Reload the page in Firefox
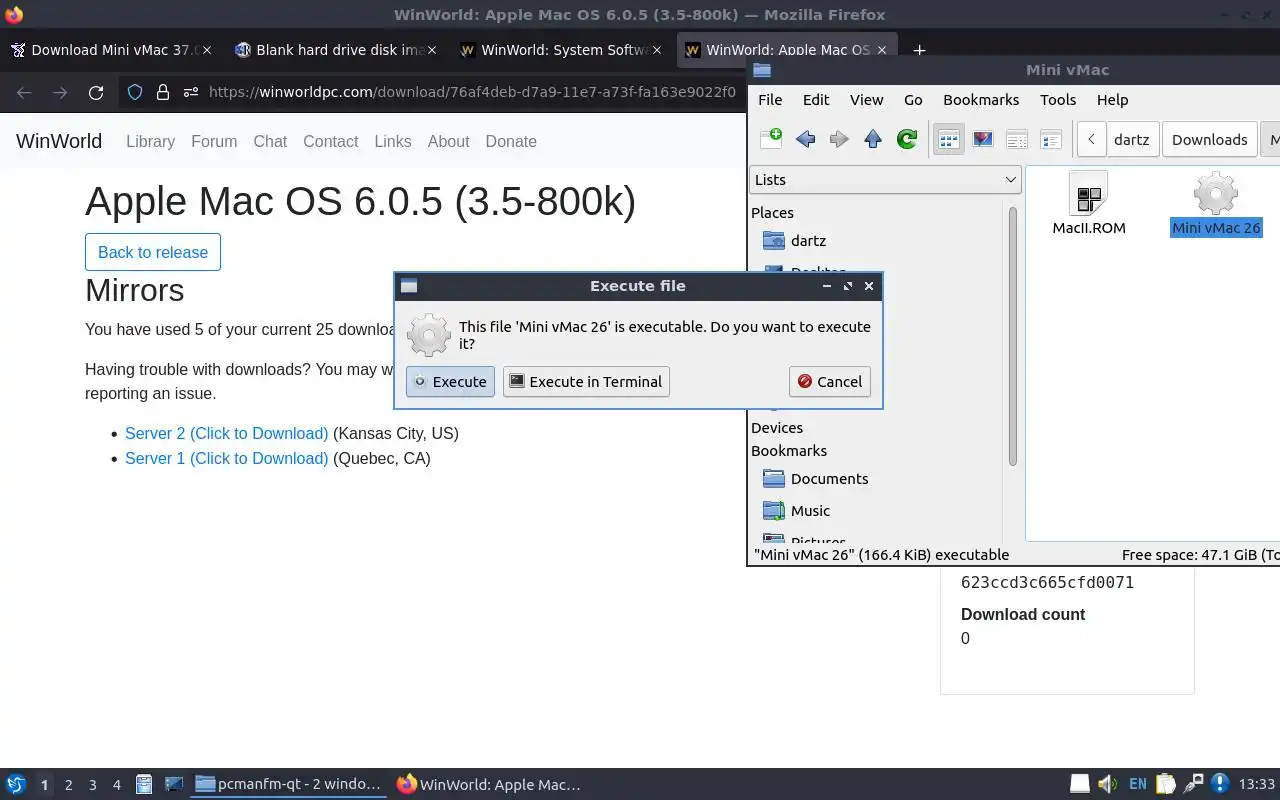1280x800 pixels. pyautogui.click(x=96, y=92)
